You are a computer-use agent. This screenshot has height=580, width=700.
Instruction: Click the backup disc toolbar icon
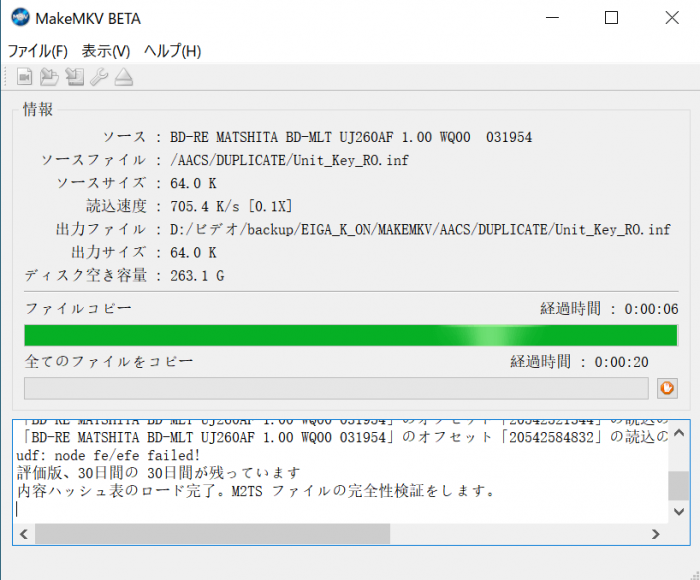click(75, 77)
